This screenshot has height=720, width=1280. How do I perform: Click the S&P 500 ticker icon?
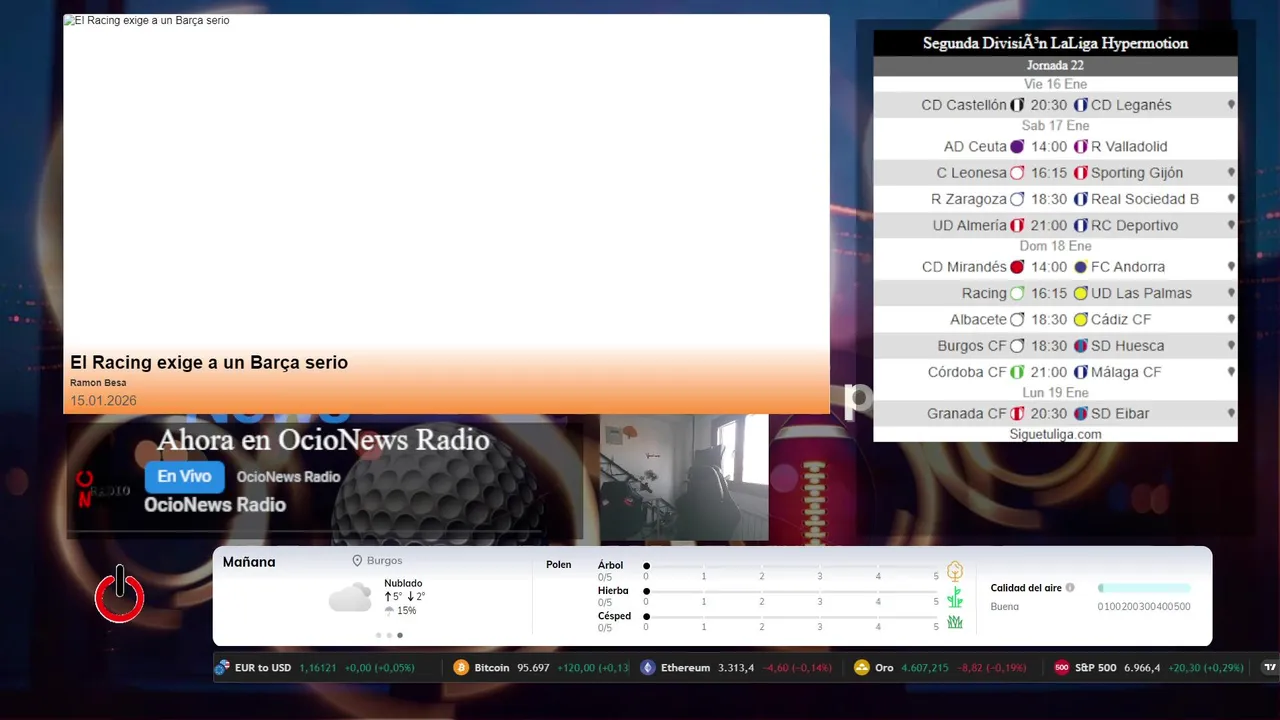coord(1062,668)
